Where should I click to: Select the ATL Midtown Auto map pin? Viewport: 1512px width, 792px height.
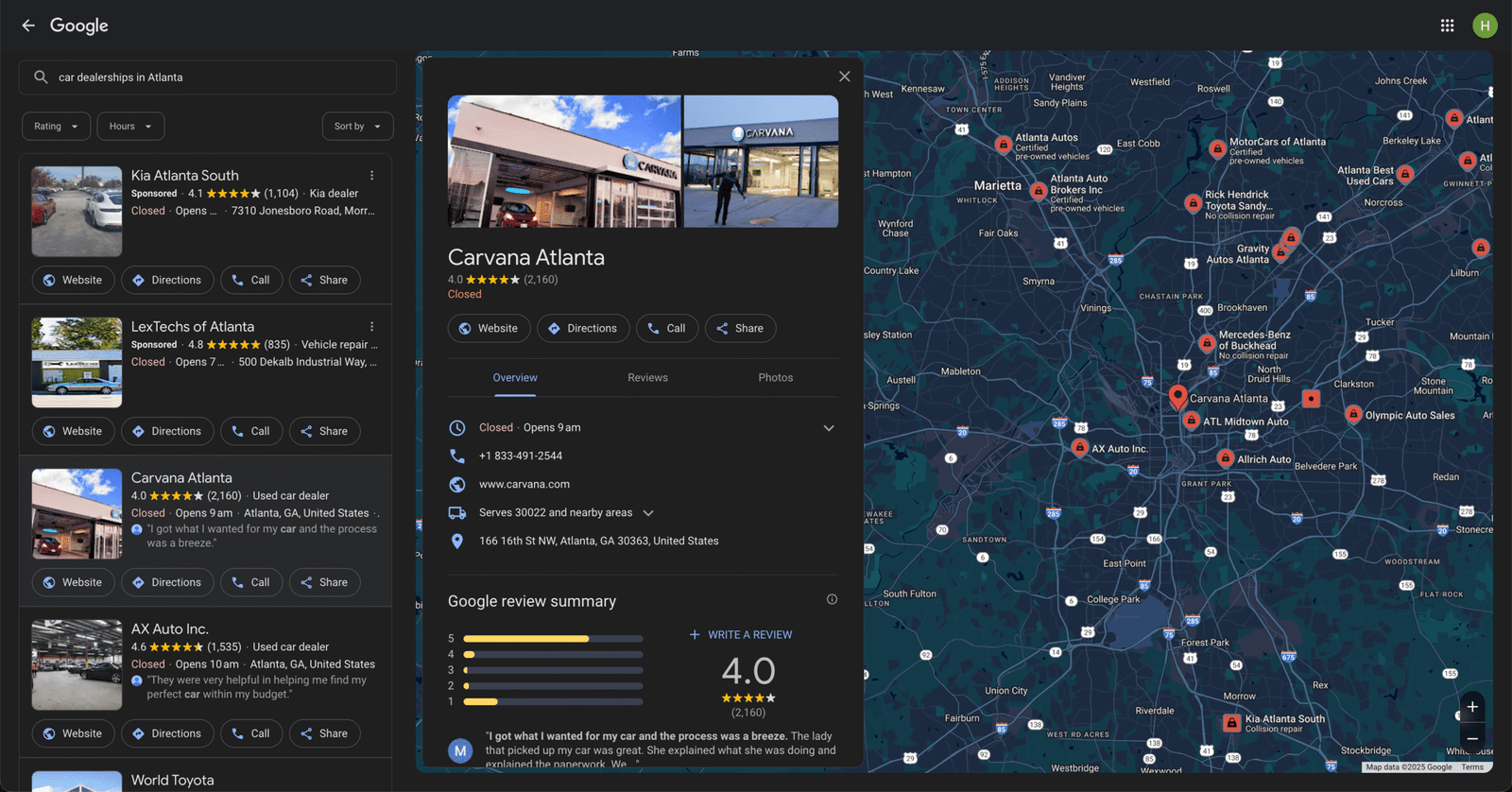coord(1192,421)
